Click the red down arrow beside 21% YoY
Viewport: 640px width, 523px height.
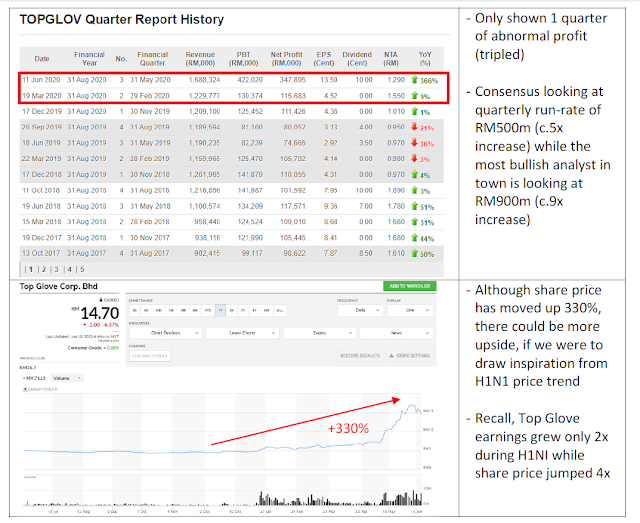tap(415, 127)
